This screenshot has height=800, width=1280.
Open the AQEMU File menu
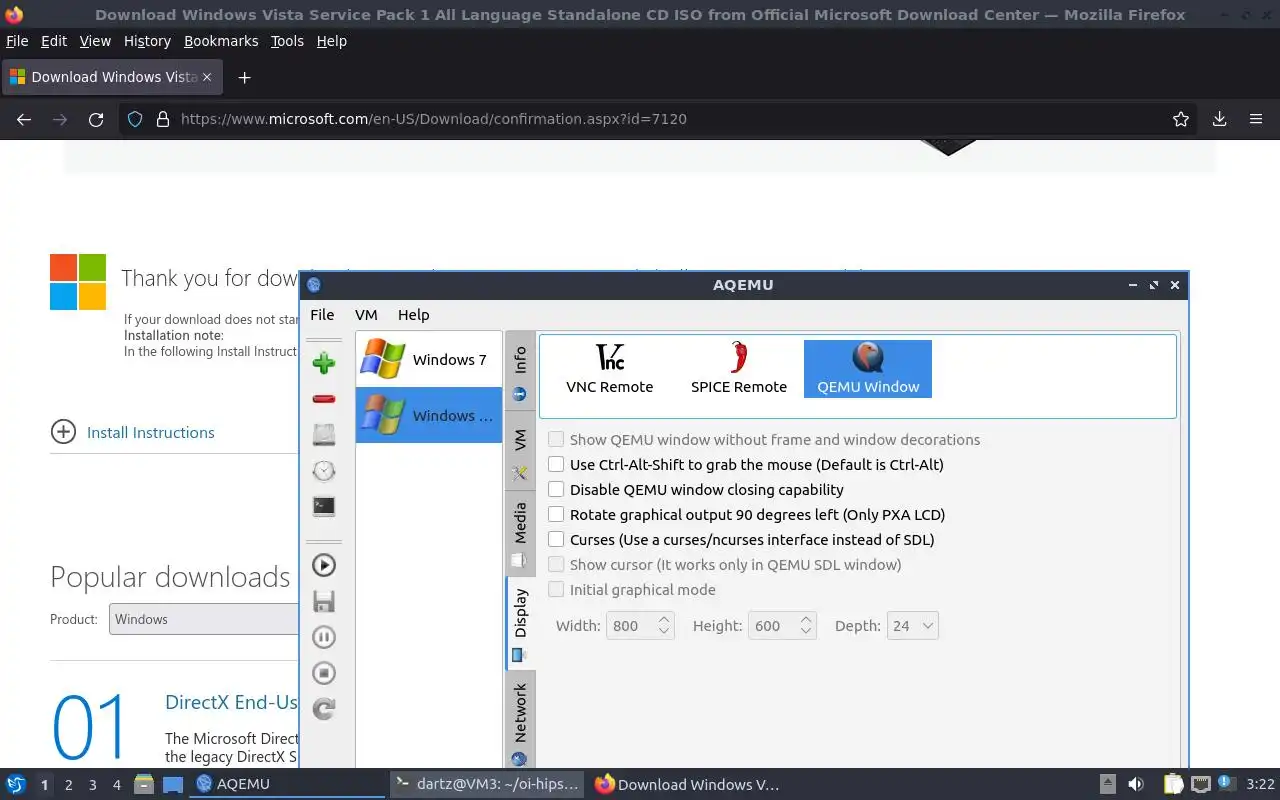click(x=322, y=314)
